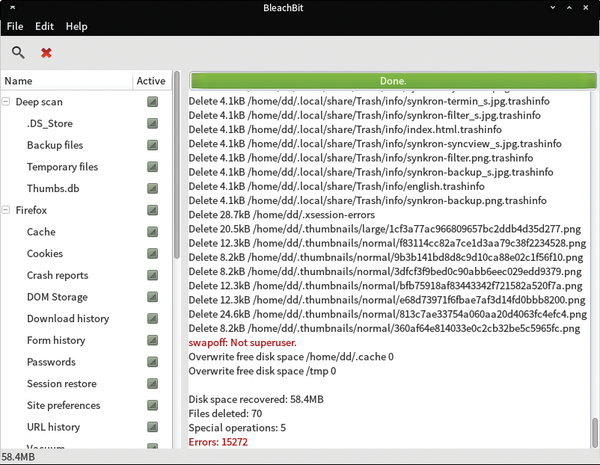
Task: Click the 'swapoff: Not superuser.' error line
Action: tap(242, 343)
